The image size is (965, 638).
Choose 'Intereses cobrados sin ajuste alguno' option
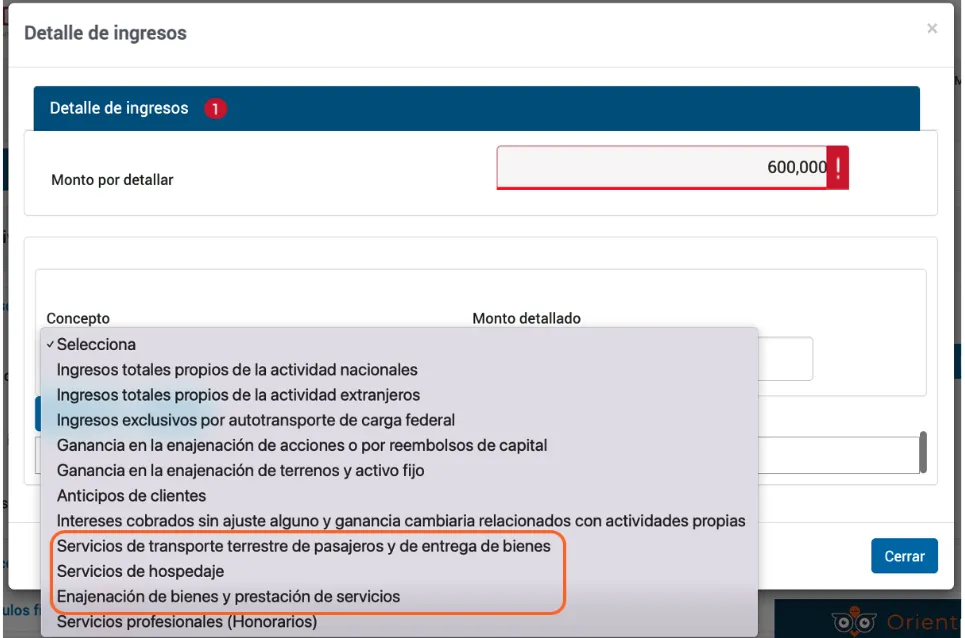pyautogui.click(x=401, y=521)
